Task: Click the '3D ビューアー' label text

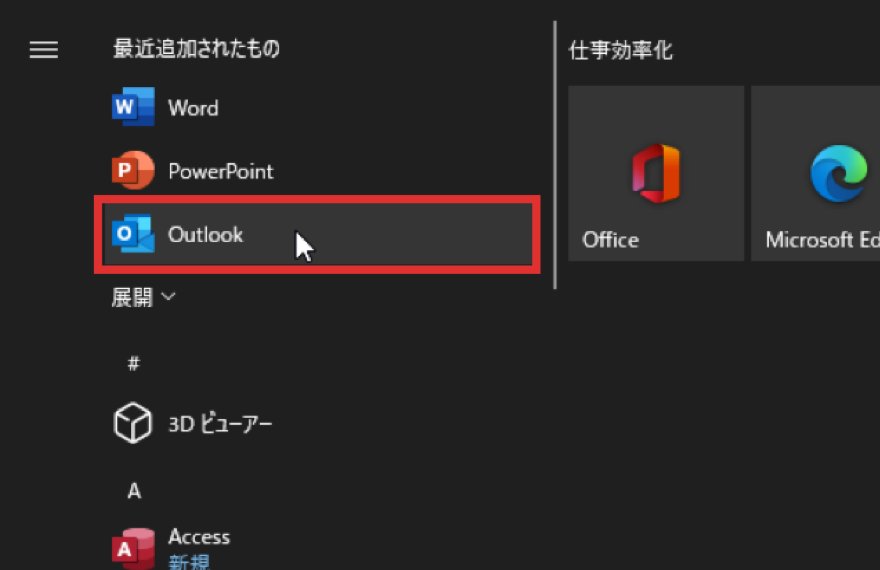Action: pyautogui.click(x=220, y=424)
